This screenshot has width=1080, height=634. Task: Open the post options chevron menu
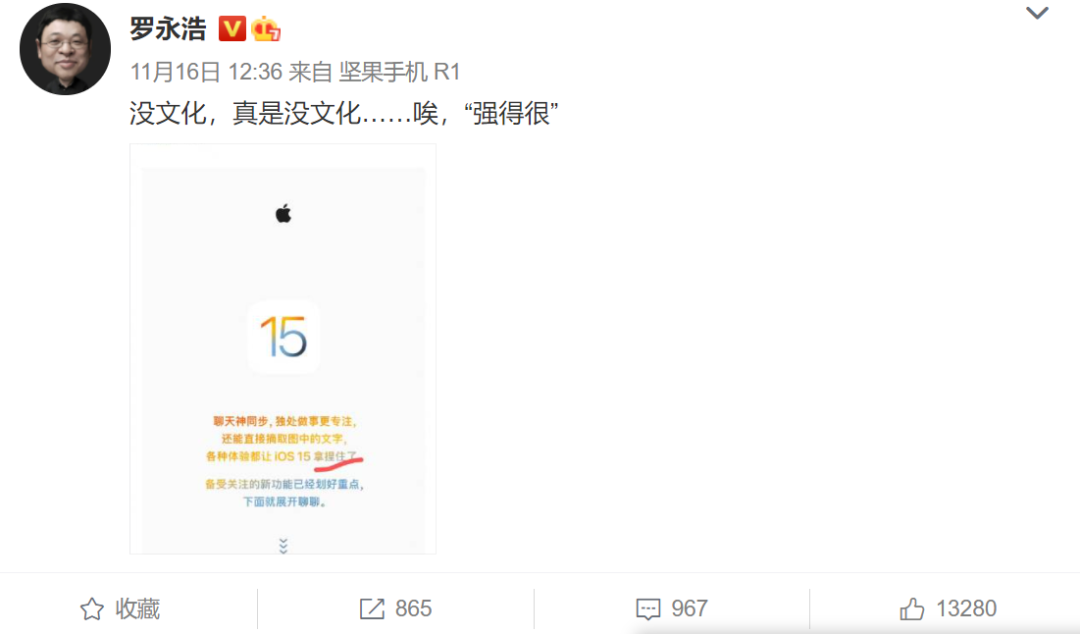1037,13
